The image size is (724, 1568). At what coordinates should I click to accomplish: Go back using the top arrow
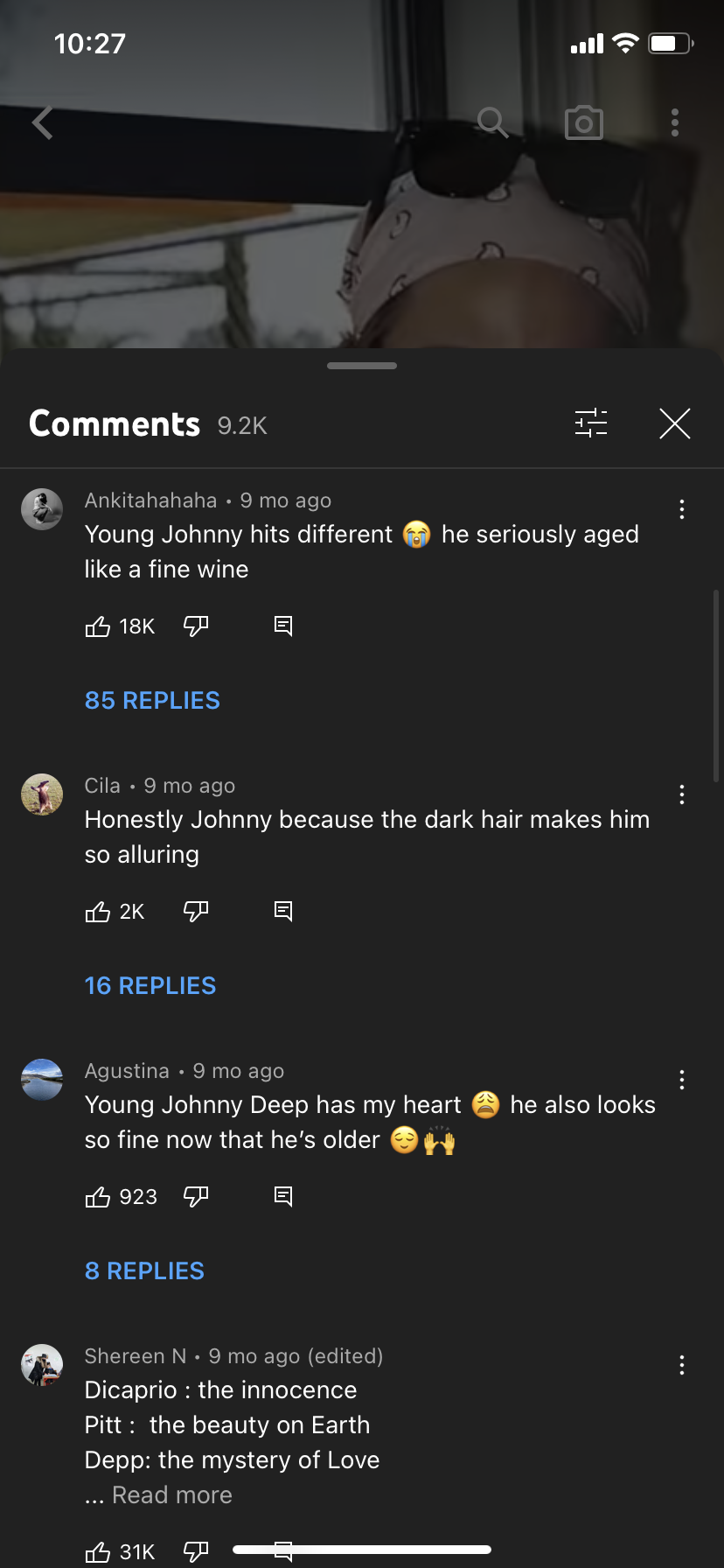coord(43,123)
